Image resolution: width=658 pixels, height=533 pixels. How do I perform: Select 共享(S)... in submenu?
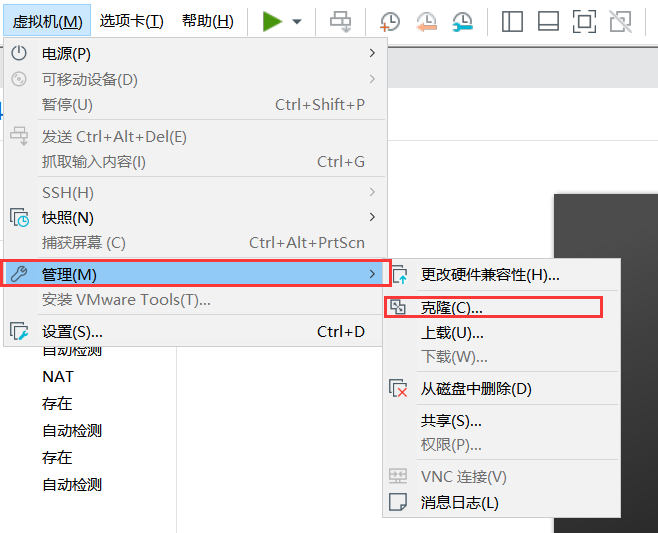click(502, 421)
